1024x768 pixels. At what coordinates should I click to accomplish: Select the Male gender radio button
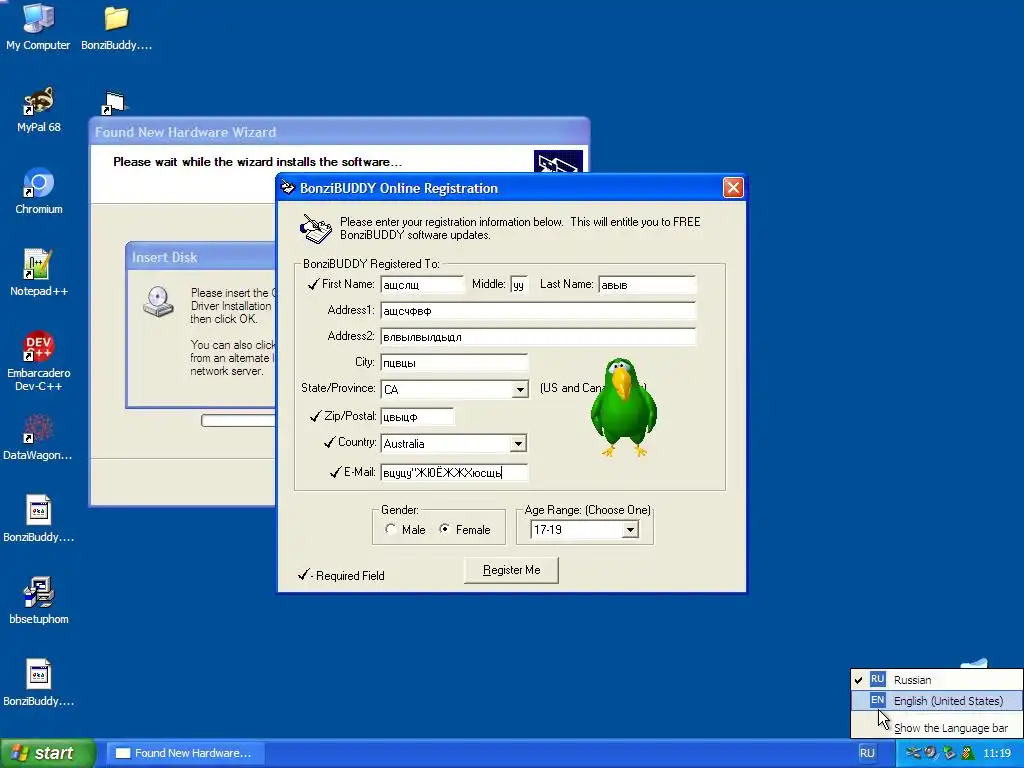point(391,530)
